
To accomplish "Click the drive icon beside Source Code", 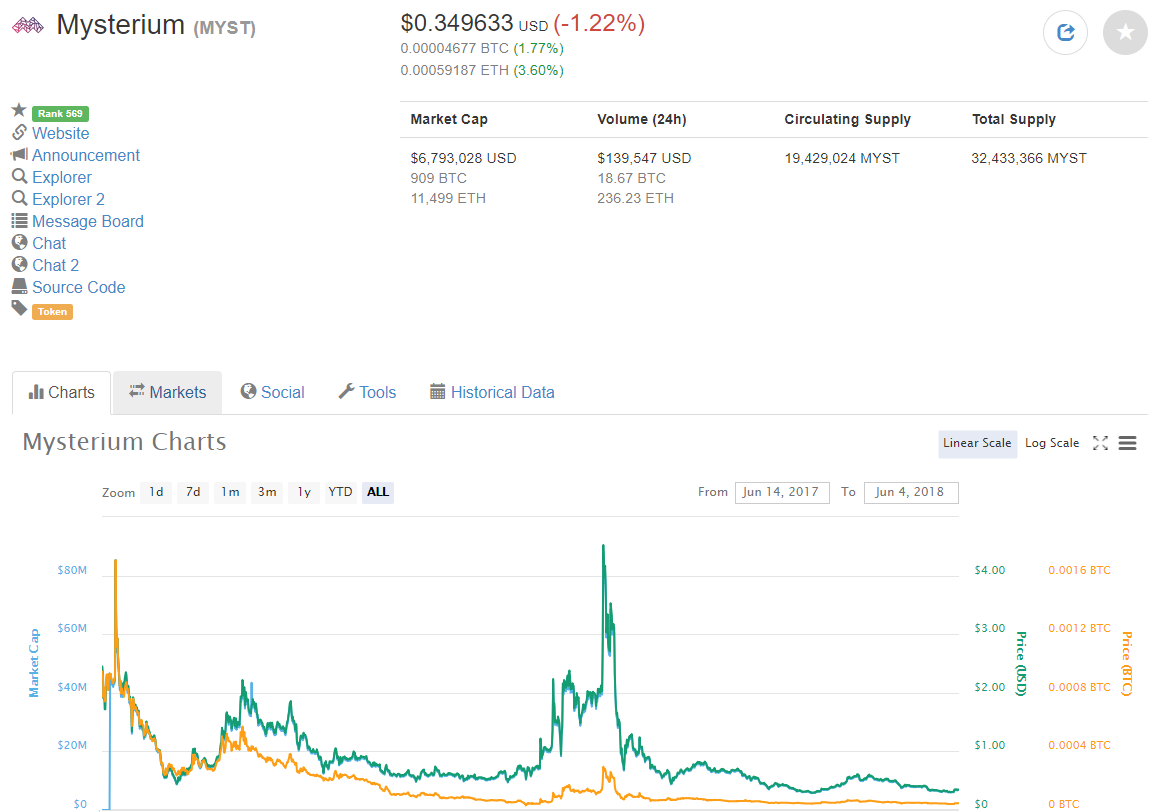I will coord(19,286).
